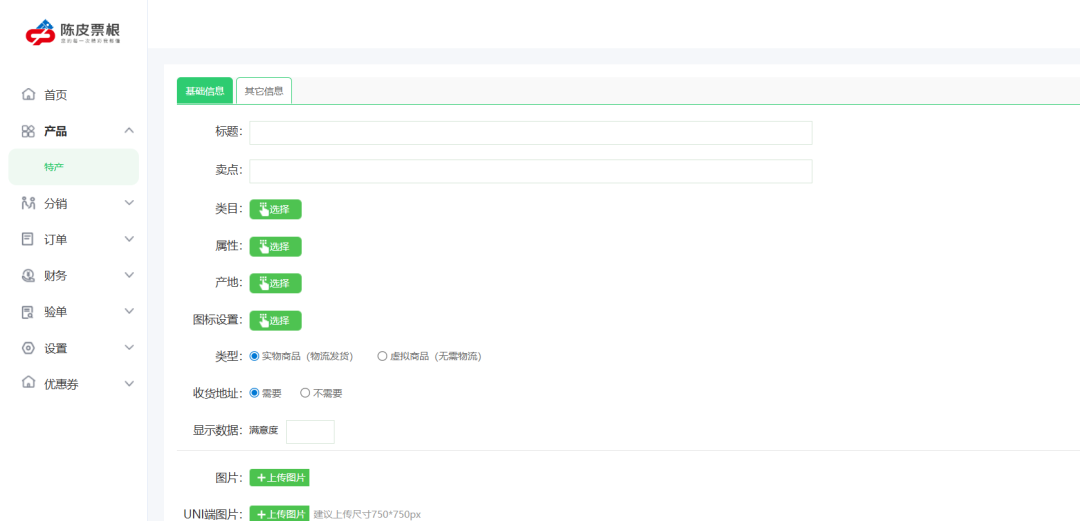Switch to the 其它信息 tab

(264, 91)
